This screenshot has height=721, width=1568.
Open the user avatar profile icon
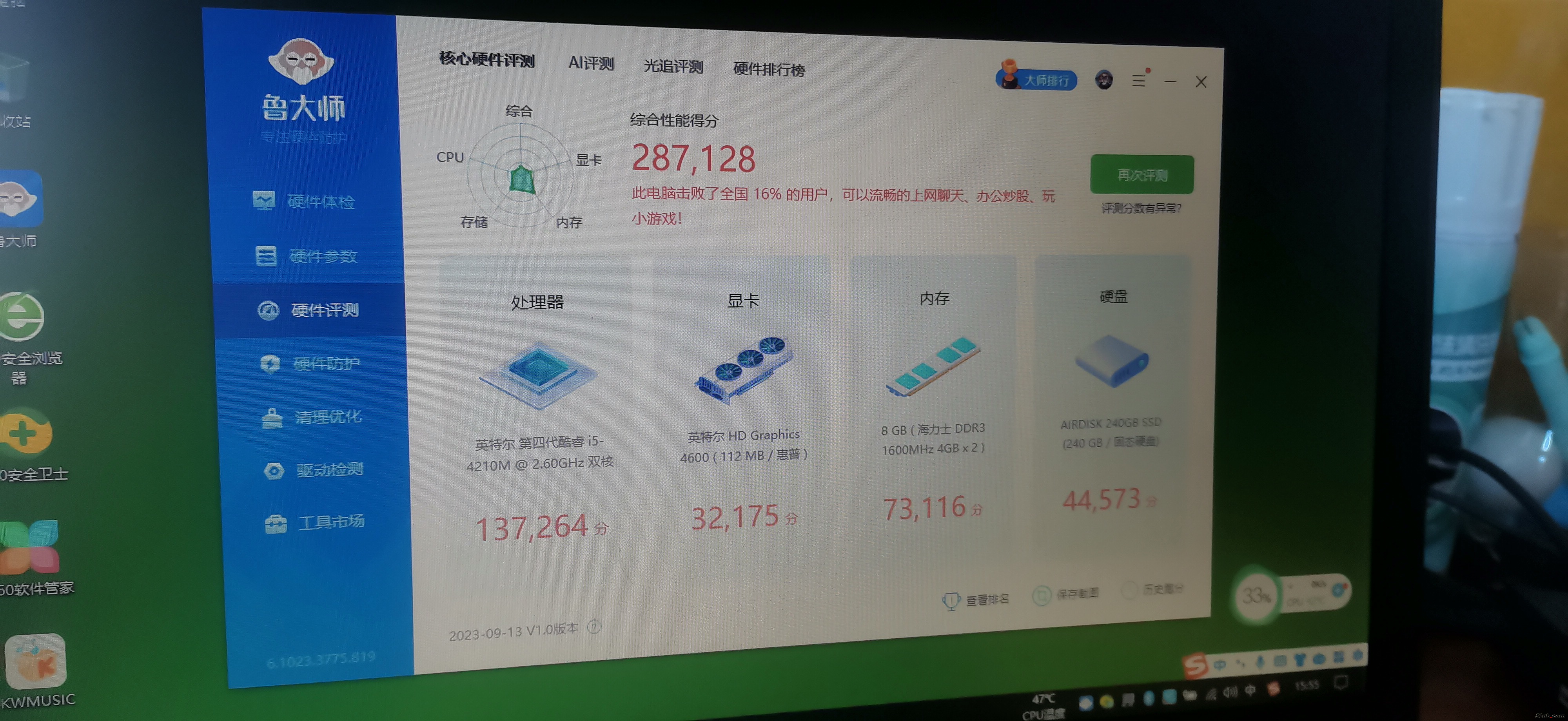[x=1103, y=80]
